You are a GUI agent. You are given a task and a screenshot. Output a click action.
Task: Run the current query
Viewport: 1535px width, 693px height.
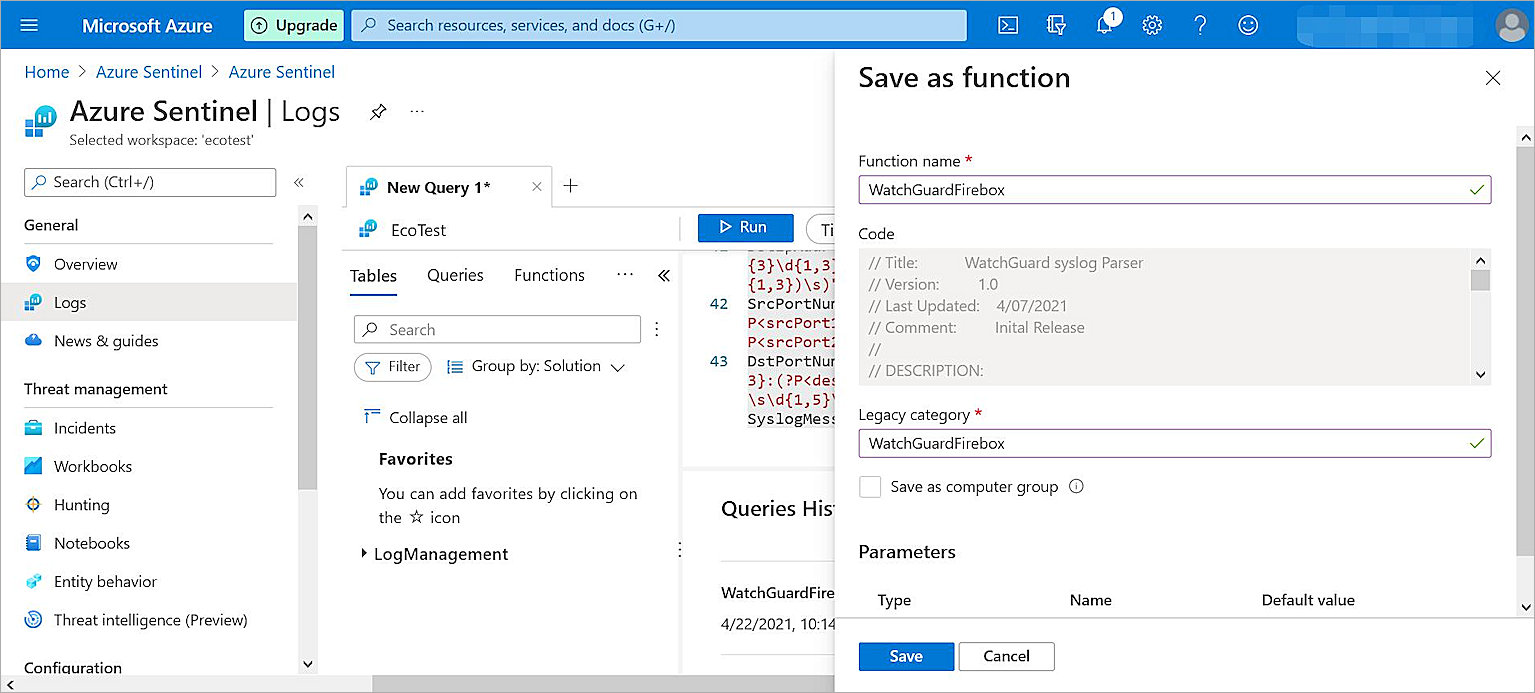[745, 227]
